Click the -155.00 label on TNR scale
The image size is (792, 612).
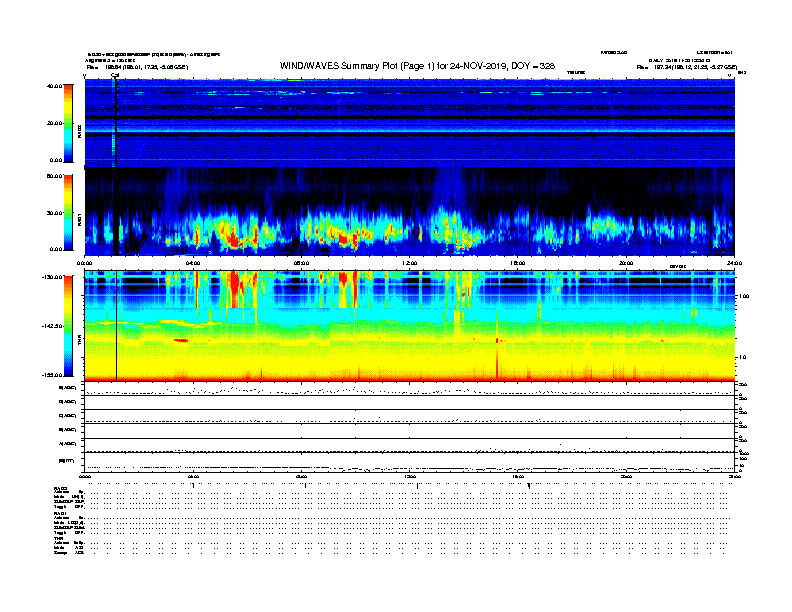coord(53,375)
